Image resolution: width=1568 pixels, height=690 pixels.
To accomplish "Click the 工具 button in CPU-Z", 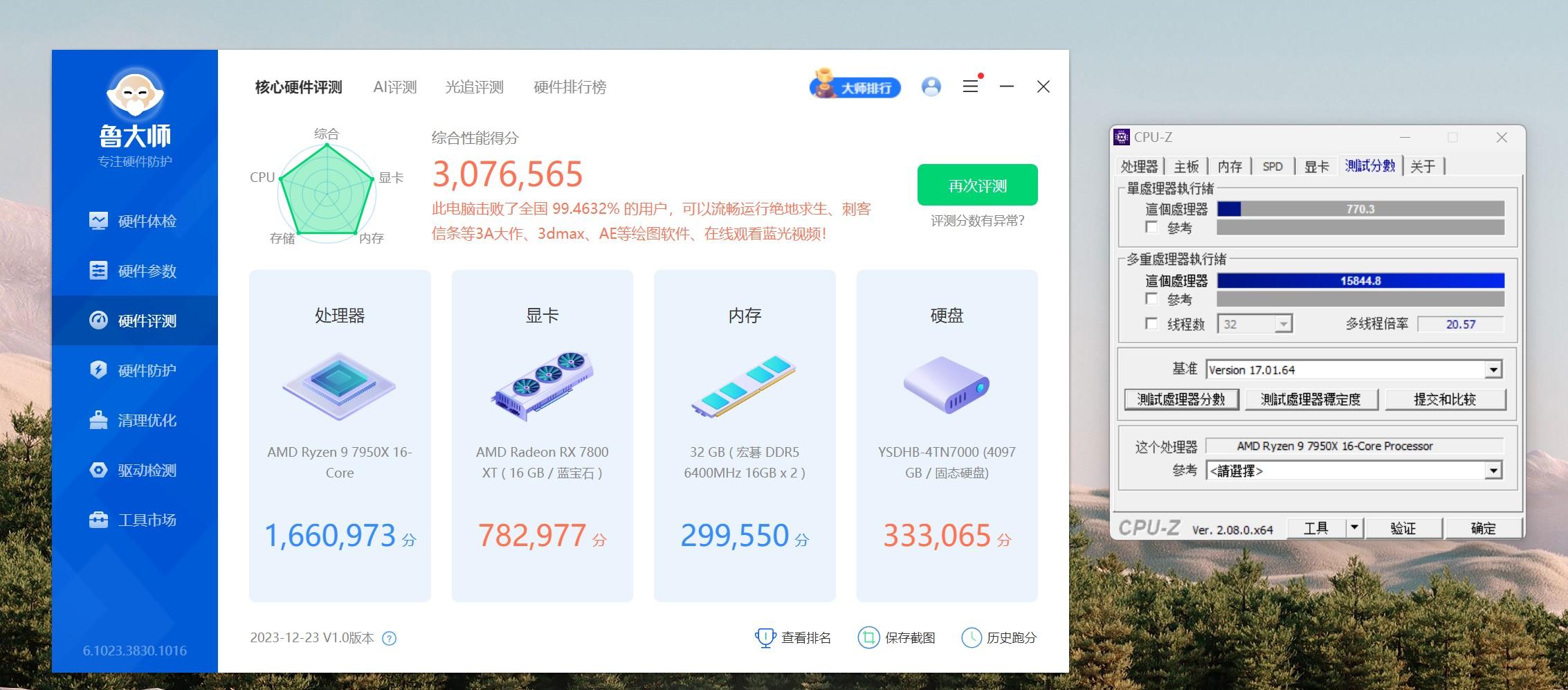I will tap(1316, 528).
